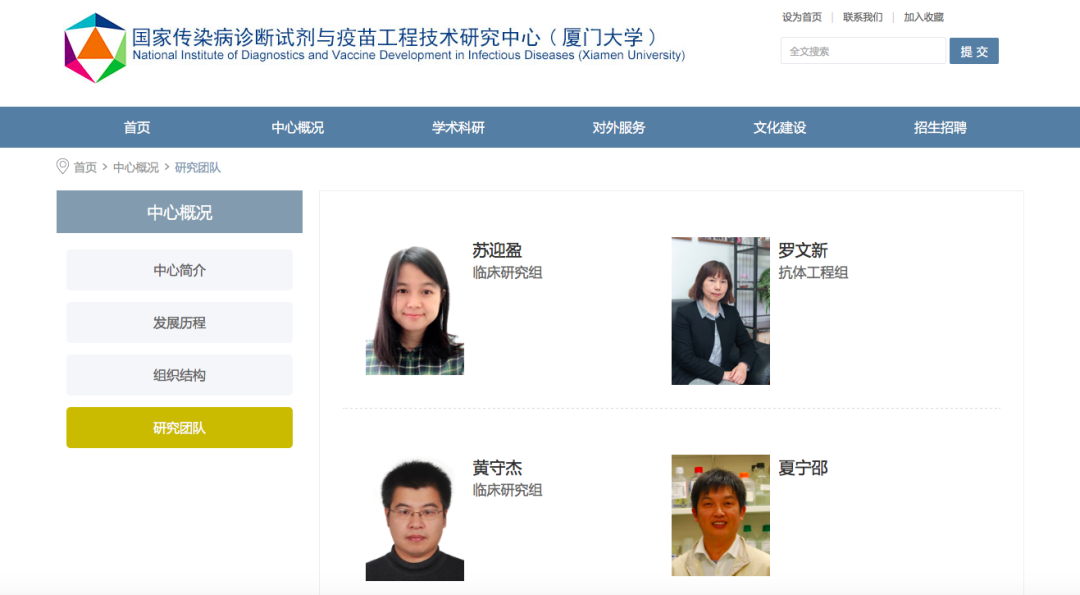Screen dimensions: 1080x595
Task: Open the 对外服务 navigation item
Action: [619, 127]
